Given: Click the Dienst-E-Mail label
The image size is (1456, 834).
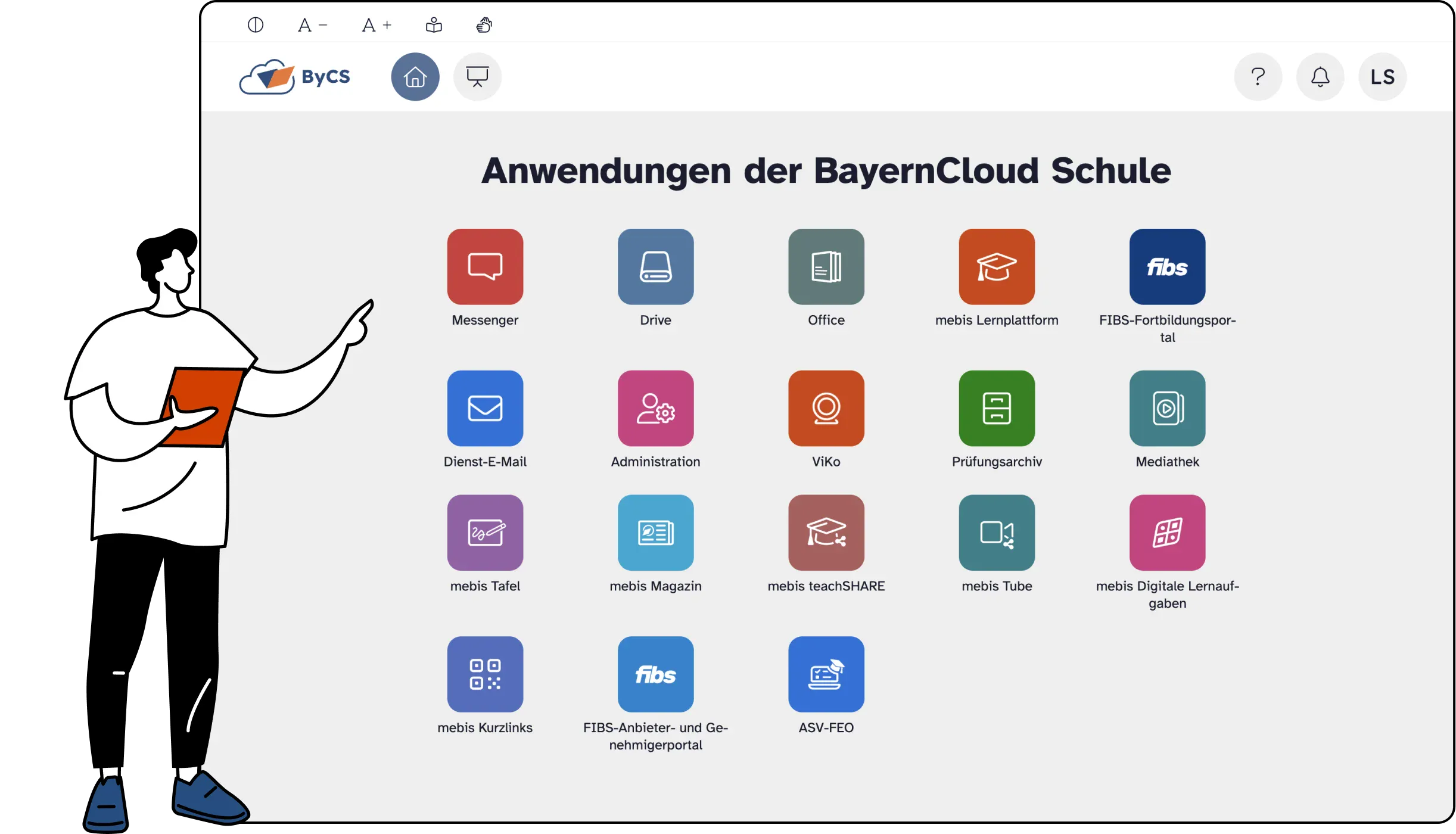Looking at the screenshot, I should (485, 462).
